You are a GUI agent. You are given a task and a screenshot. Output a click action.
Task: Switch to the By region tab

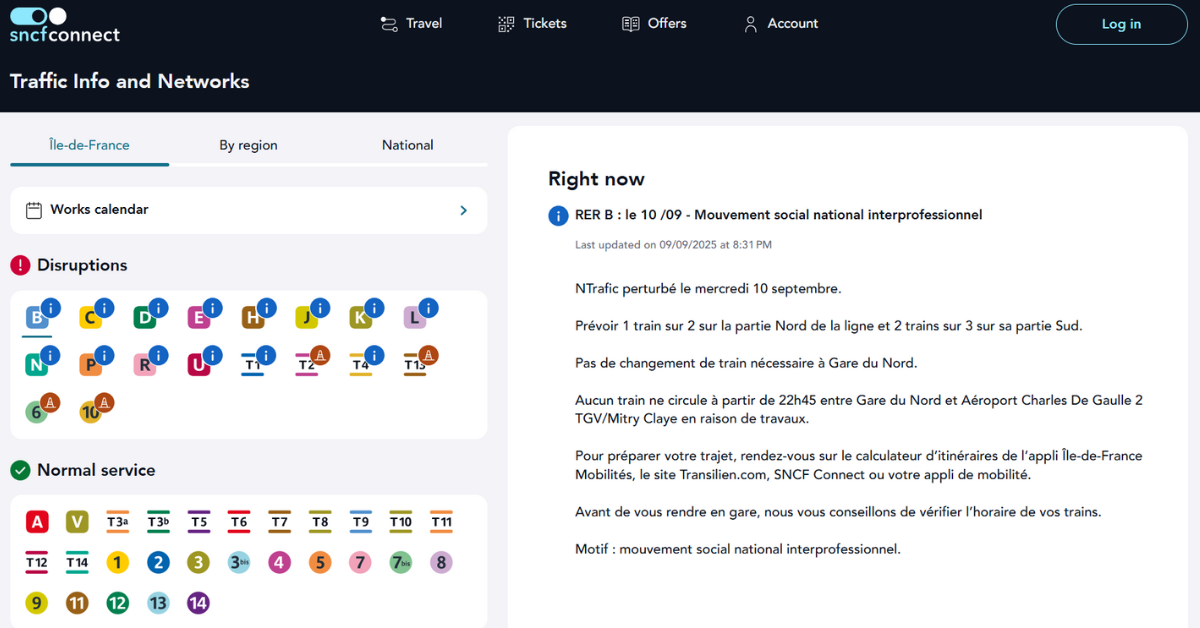click(x=248, y=145)
